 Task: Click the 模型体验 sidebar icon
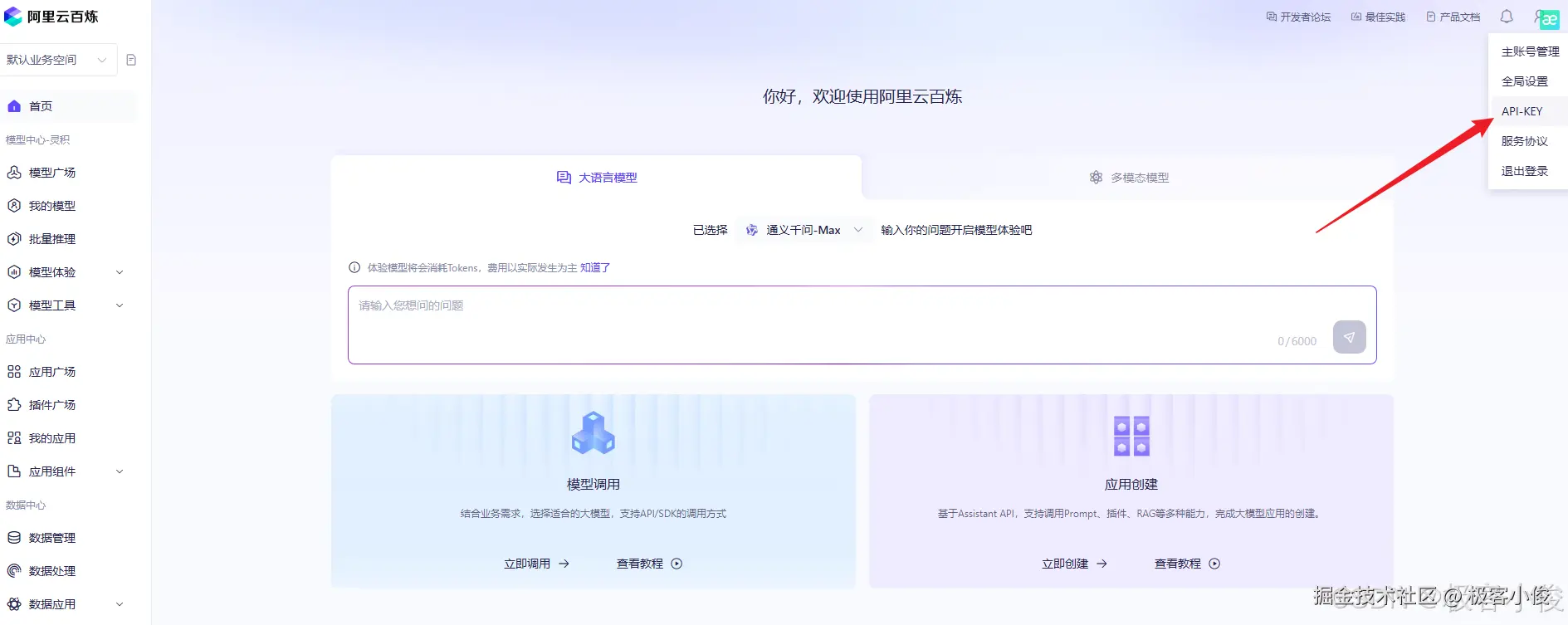[x=14, y=272]
